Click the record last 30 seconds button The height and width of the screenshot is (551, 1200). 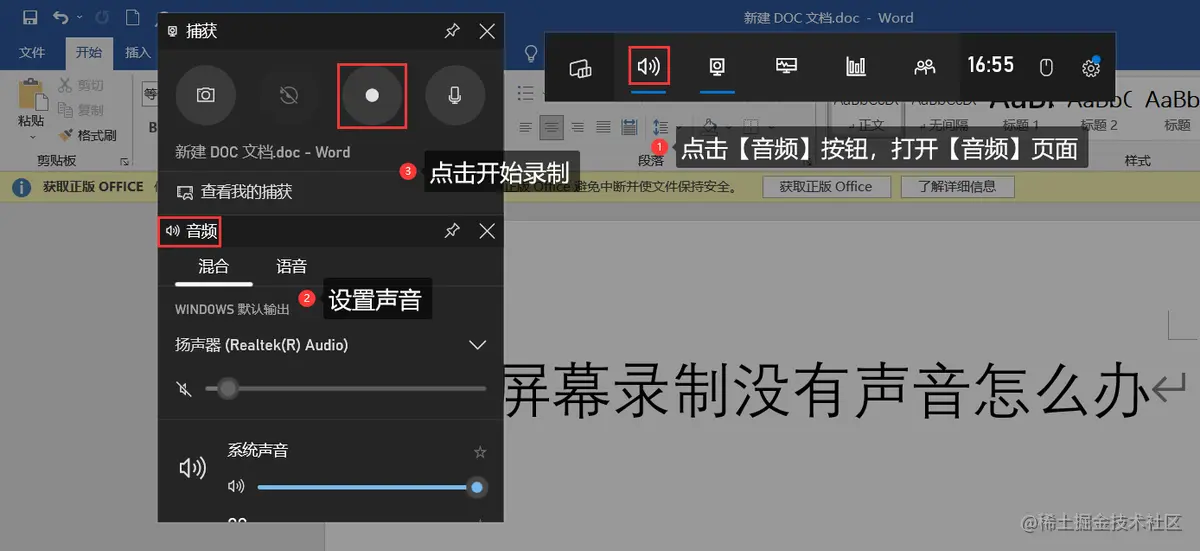pyautogui.click(x=289, y=95)
